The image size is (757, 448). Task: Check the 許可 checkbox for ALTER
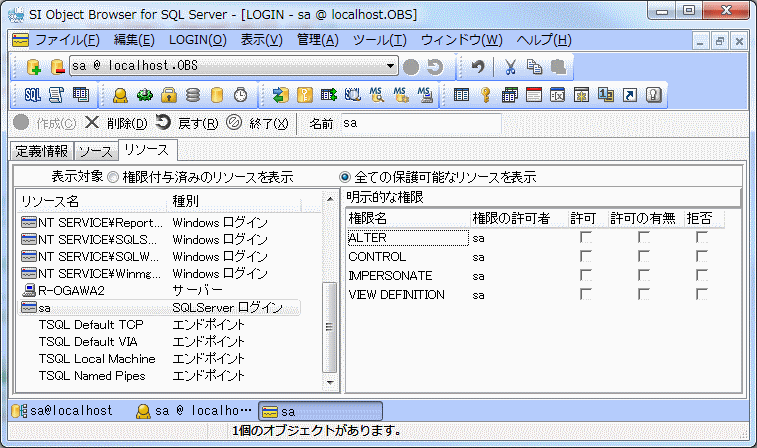pyautogui.click(x=585, y=238)
